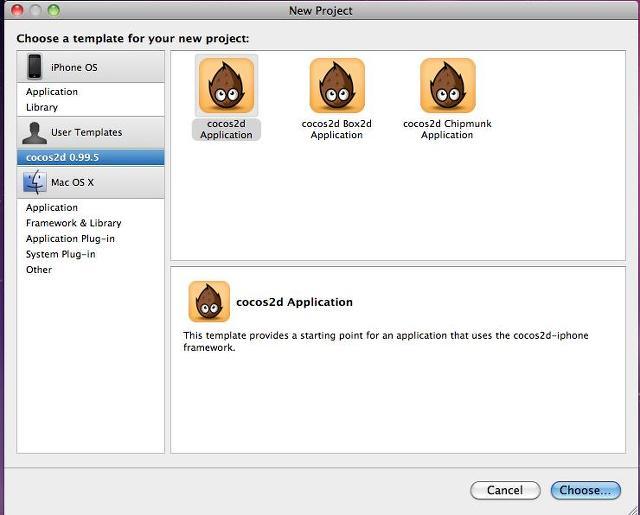Click the iPhone OS section header label
Image resolution: width=640 pixels, height=515 pixels.
tap(74, 67)
